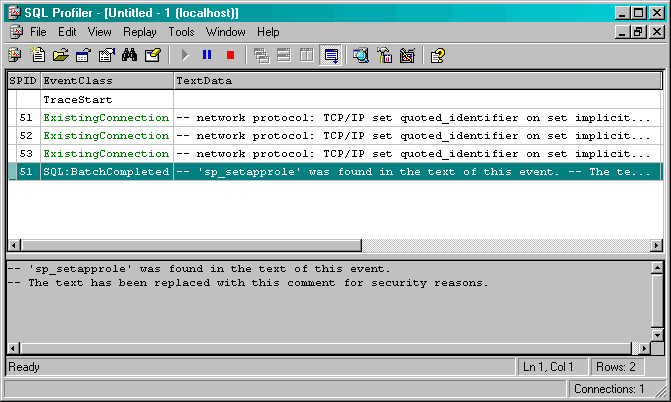This screenshot has height=402, width=671.
Task: Open Help via question mark icon
Action: (x=438, y=55)
